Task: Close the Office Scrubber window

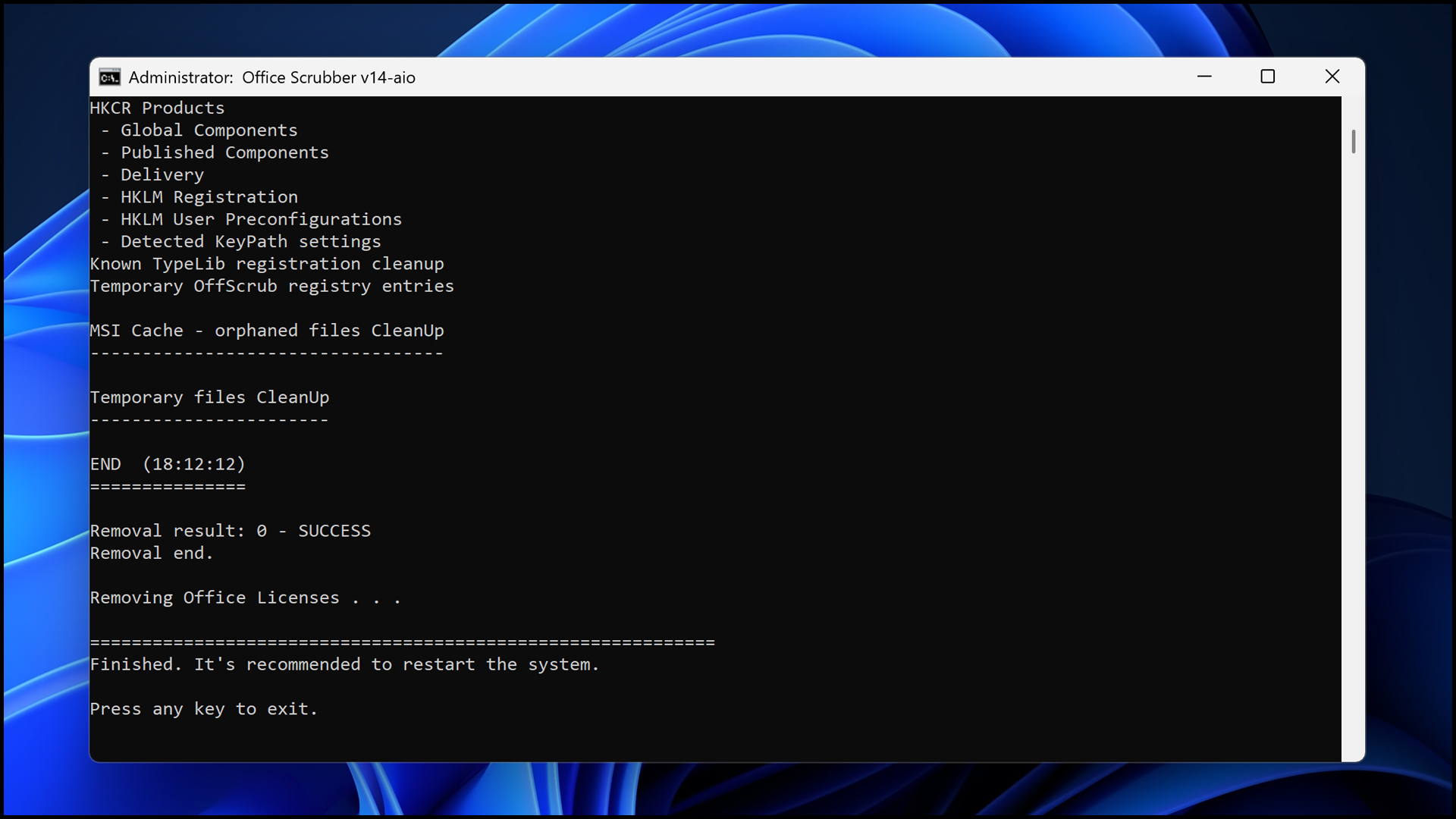Action: 1332,77
